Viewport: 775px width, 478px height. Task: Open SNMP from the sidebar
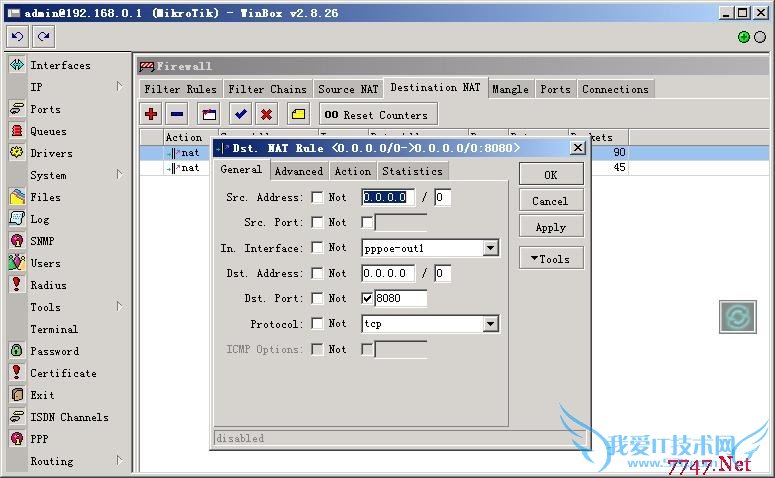[x=42, y=241]
